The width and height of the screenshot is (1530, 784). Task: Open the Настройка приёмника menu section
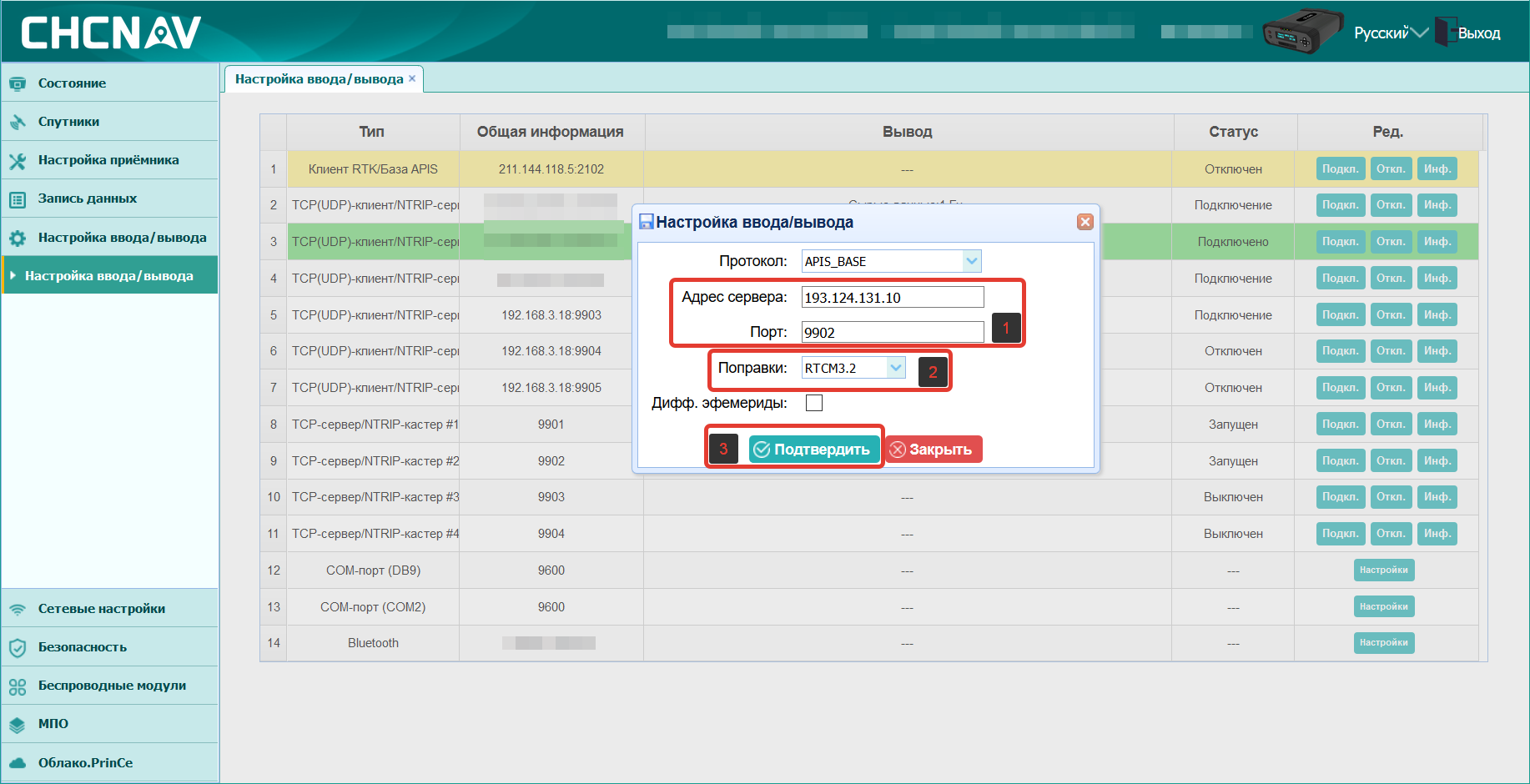109,160
